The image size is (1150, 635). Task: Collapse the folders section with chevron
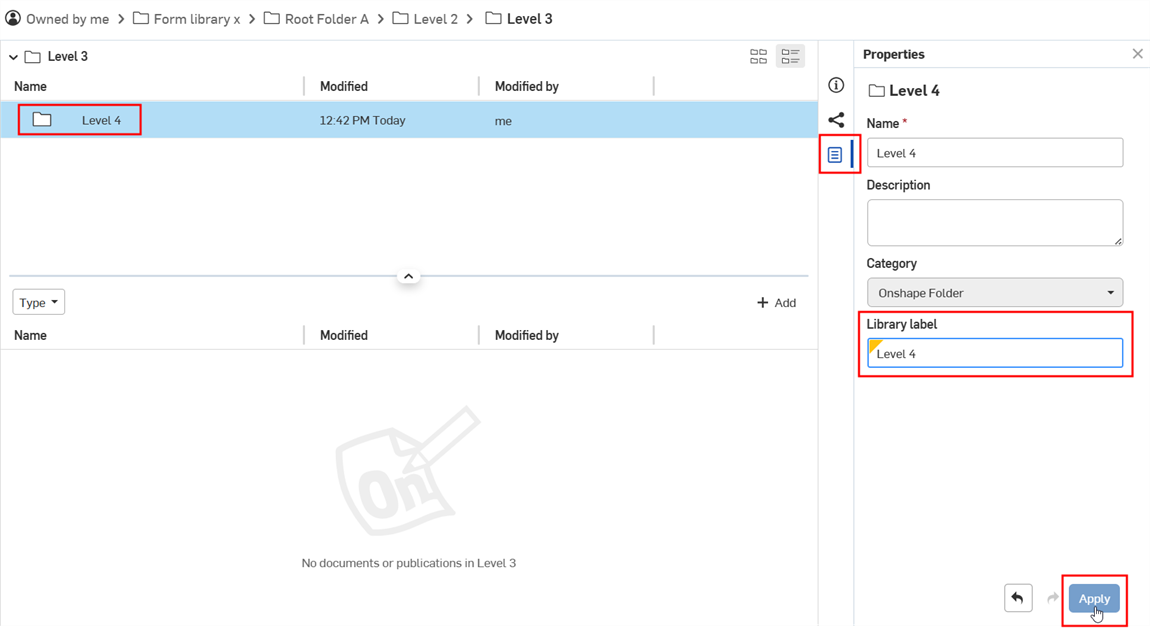point(409,276)
